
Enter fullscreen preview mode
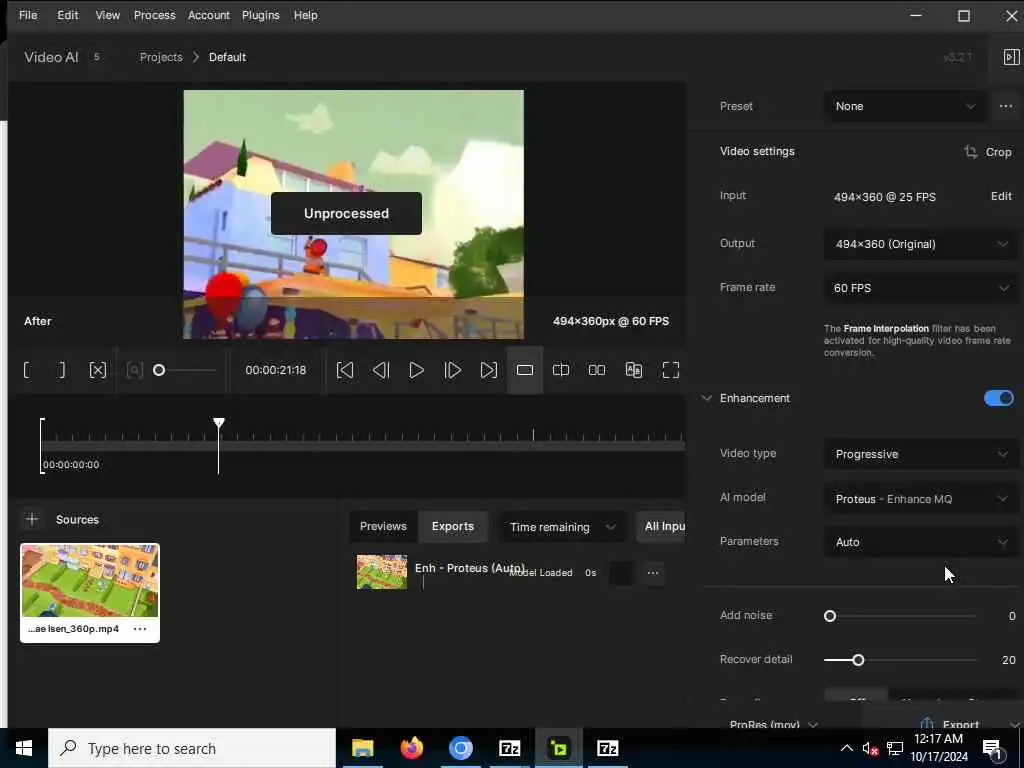[671, 370]
